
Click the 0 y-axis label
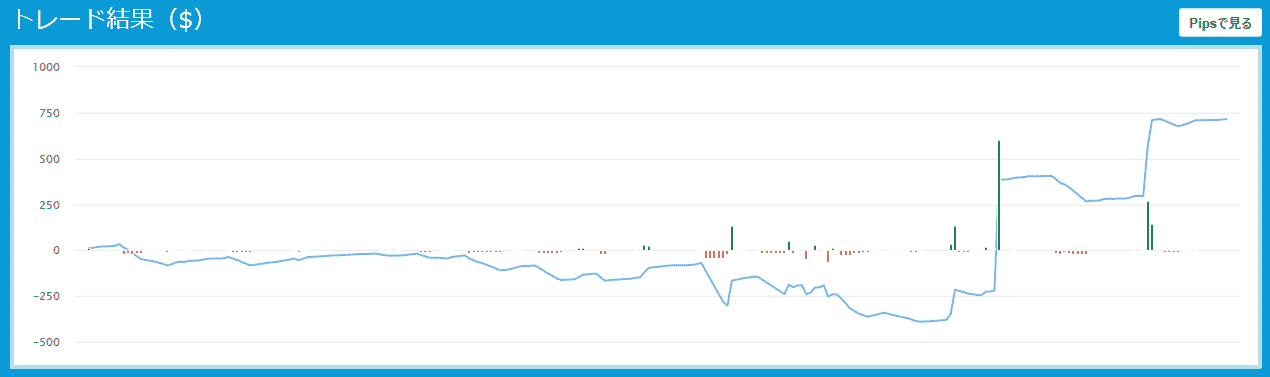click(56, 251)
